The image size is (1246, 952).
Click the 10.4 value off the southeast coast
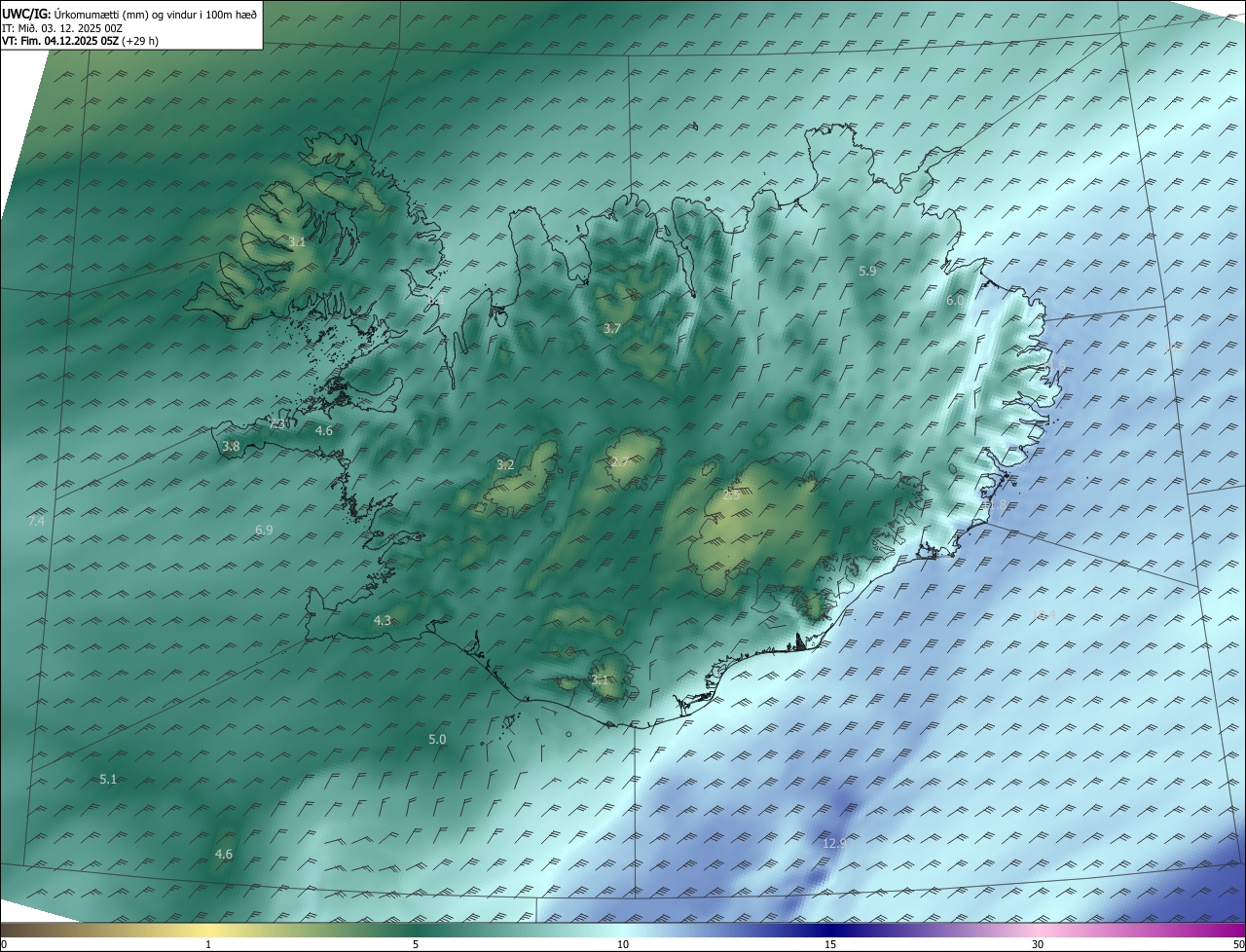tap(1044, 615)
